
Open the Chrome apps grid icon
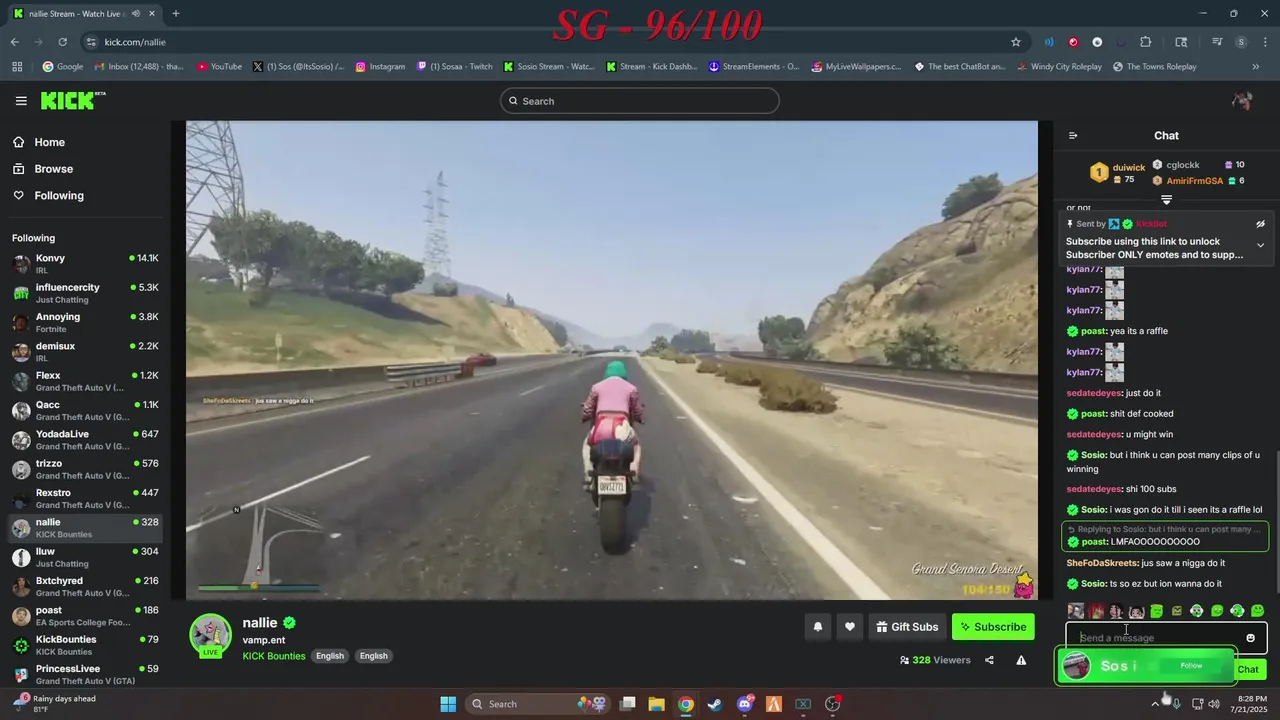(x=17, y=67)
